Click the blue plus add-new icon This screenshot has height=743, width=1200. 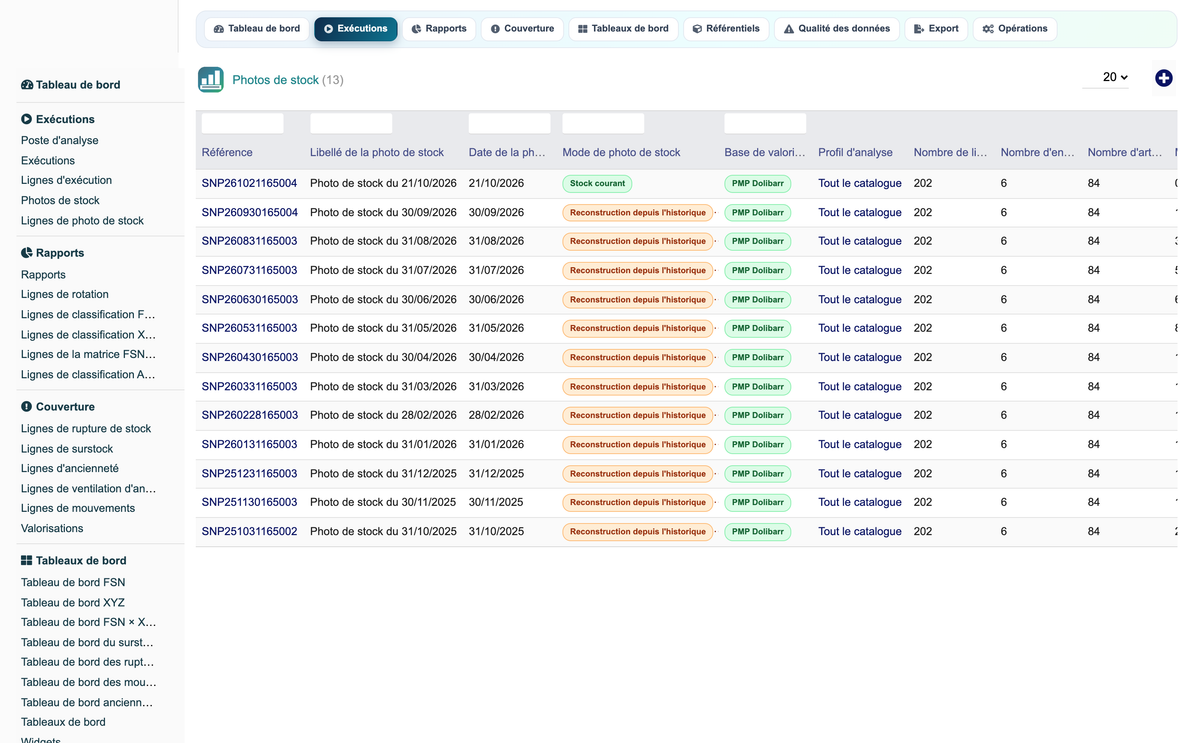click(x=1164, y=78)
